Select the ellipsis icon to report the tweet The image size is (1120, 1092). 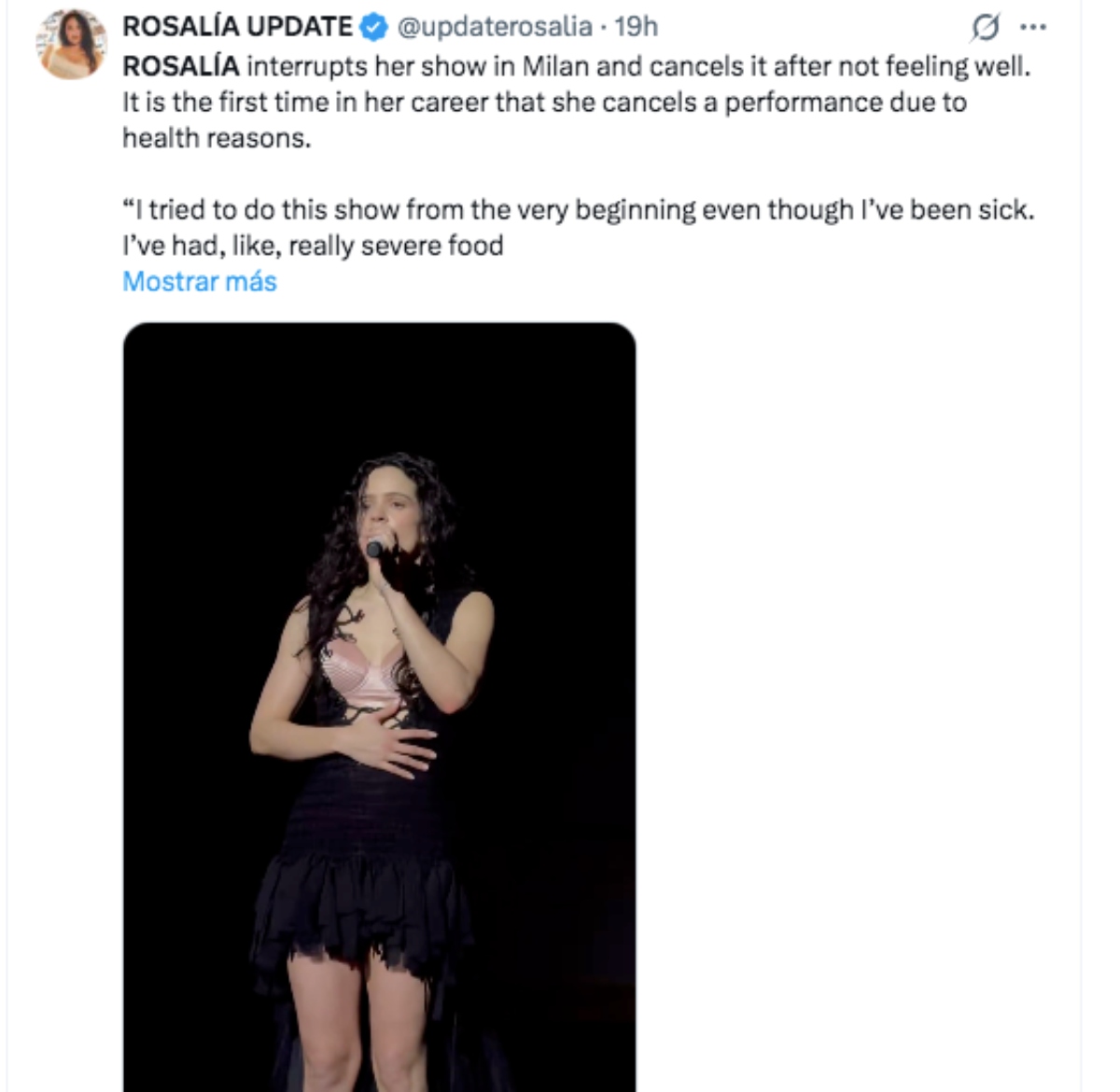tap(1033, 27)
